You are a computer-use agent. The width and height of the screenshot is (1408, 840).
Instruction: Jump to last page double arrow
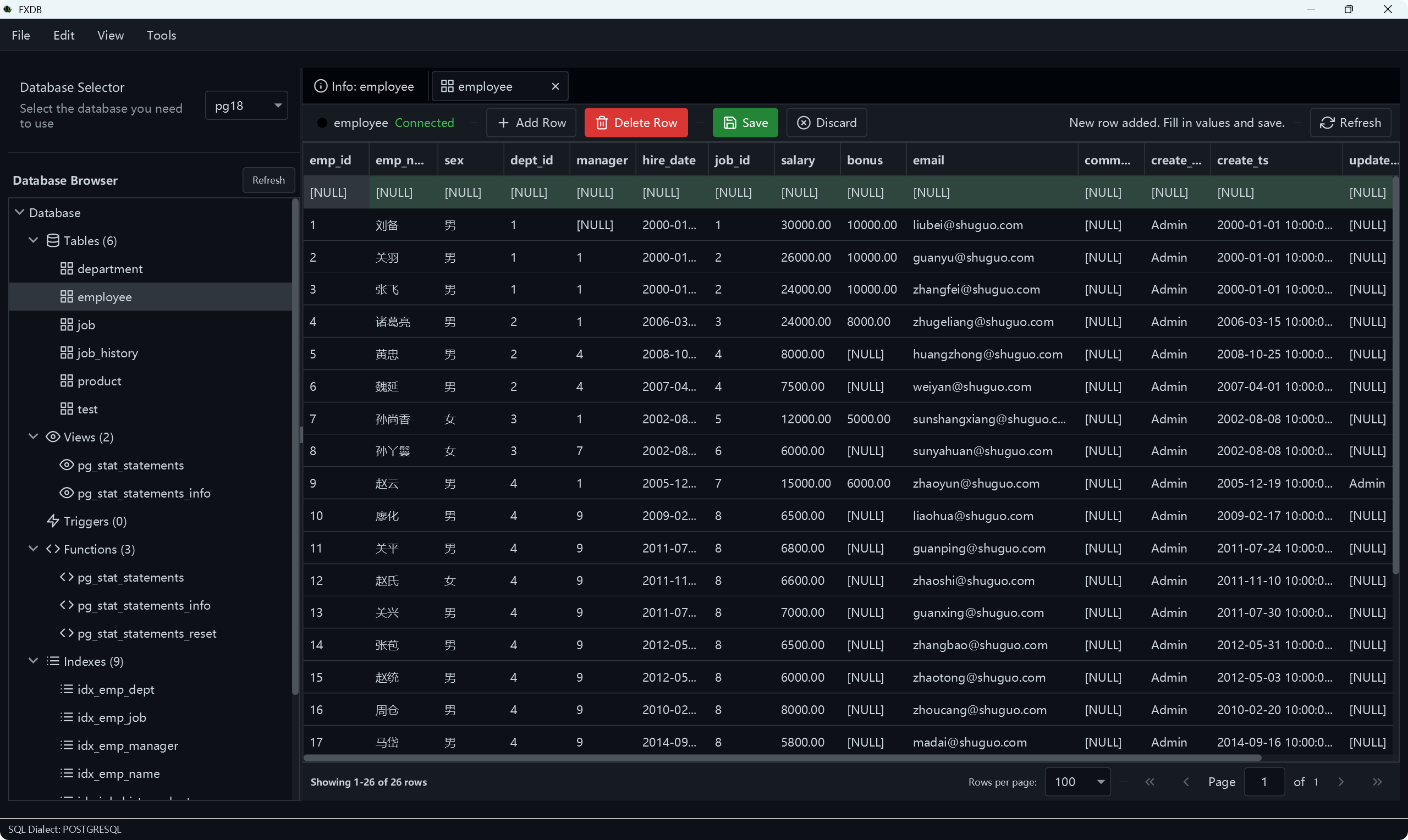[x=1377, y=782]
